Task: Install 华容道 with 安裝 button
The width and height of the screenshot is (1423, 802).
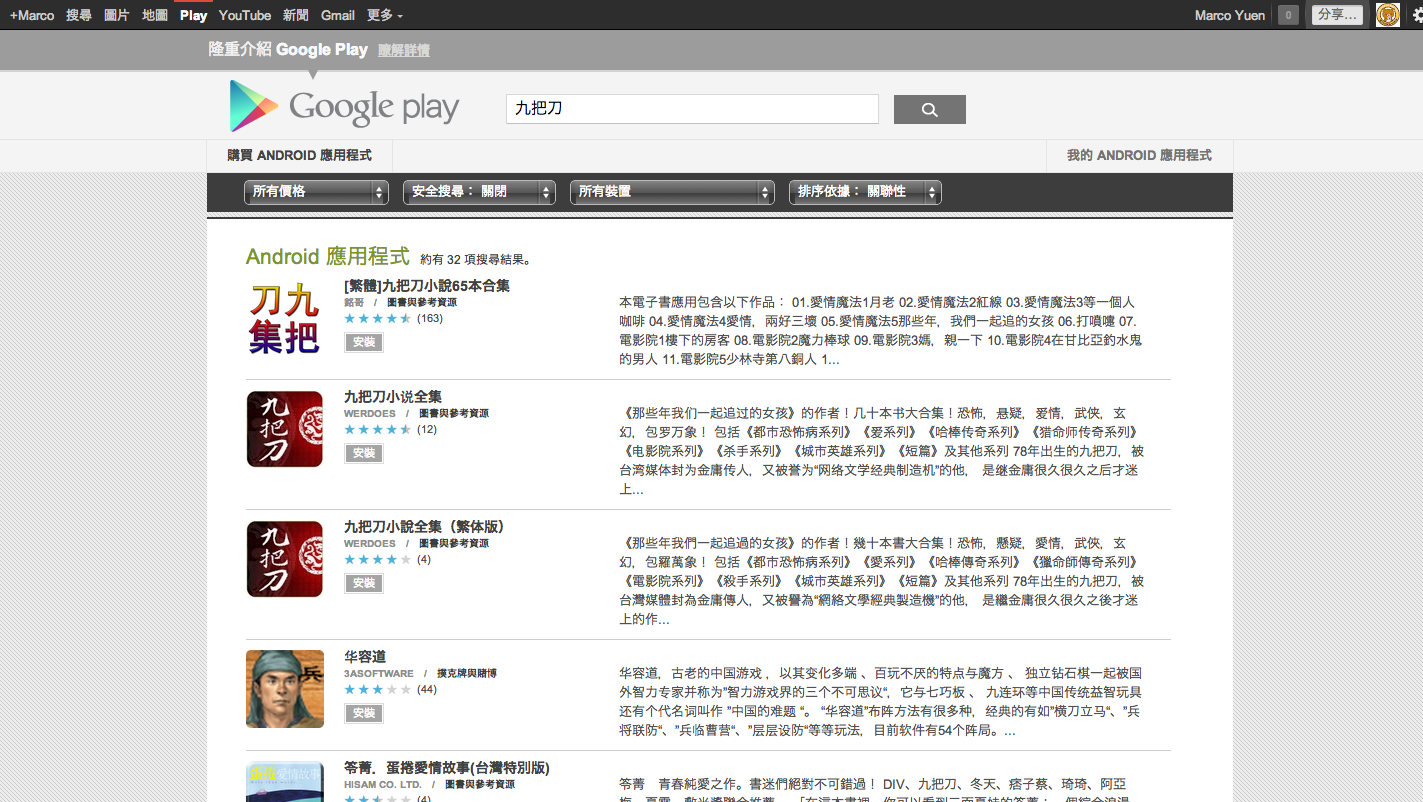Action: coord(364,713)
